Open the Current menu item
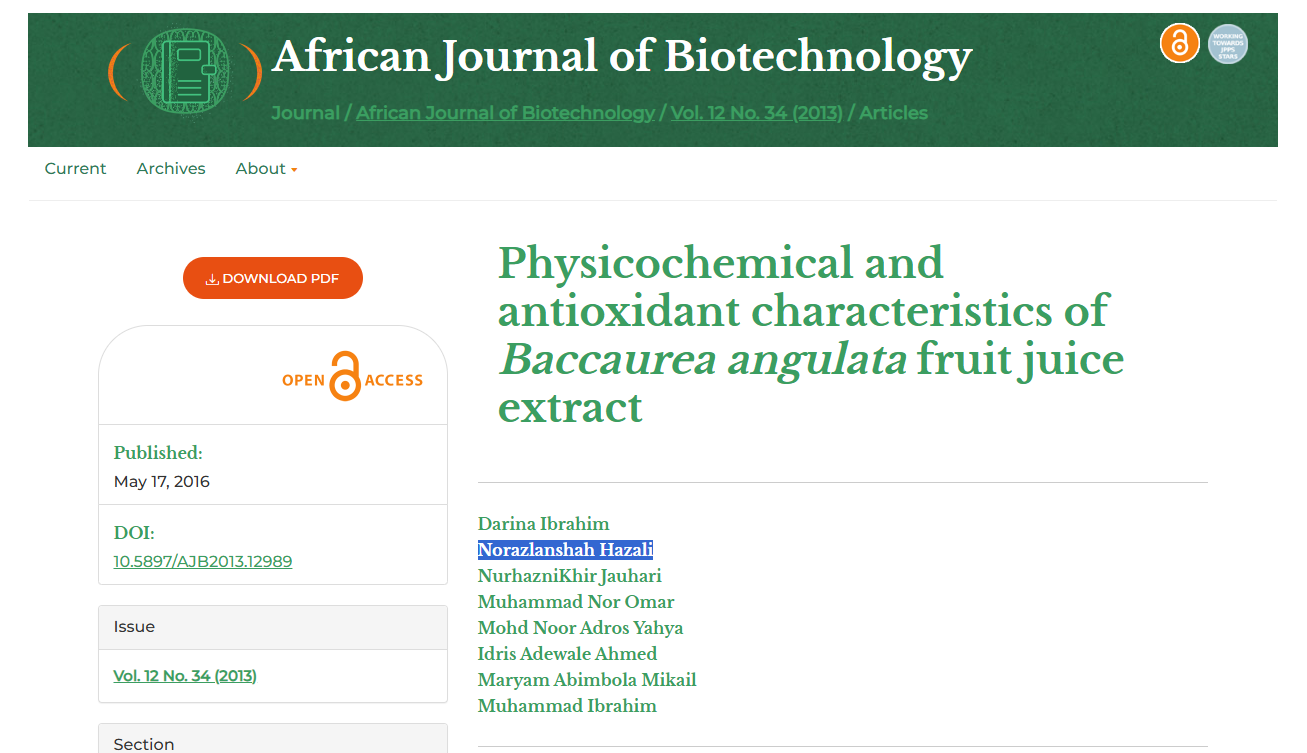The width and height of the screenshot is (1307, 753). [75, 169]
